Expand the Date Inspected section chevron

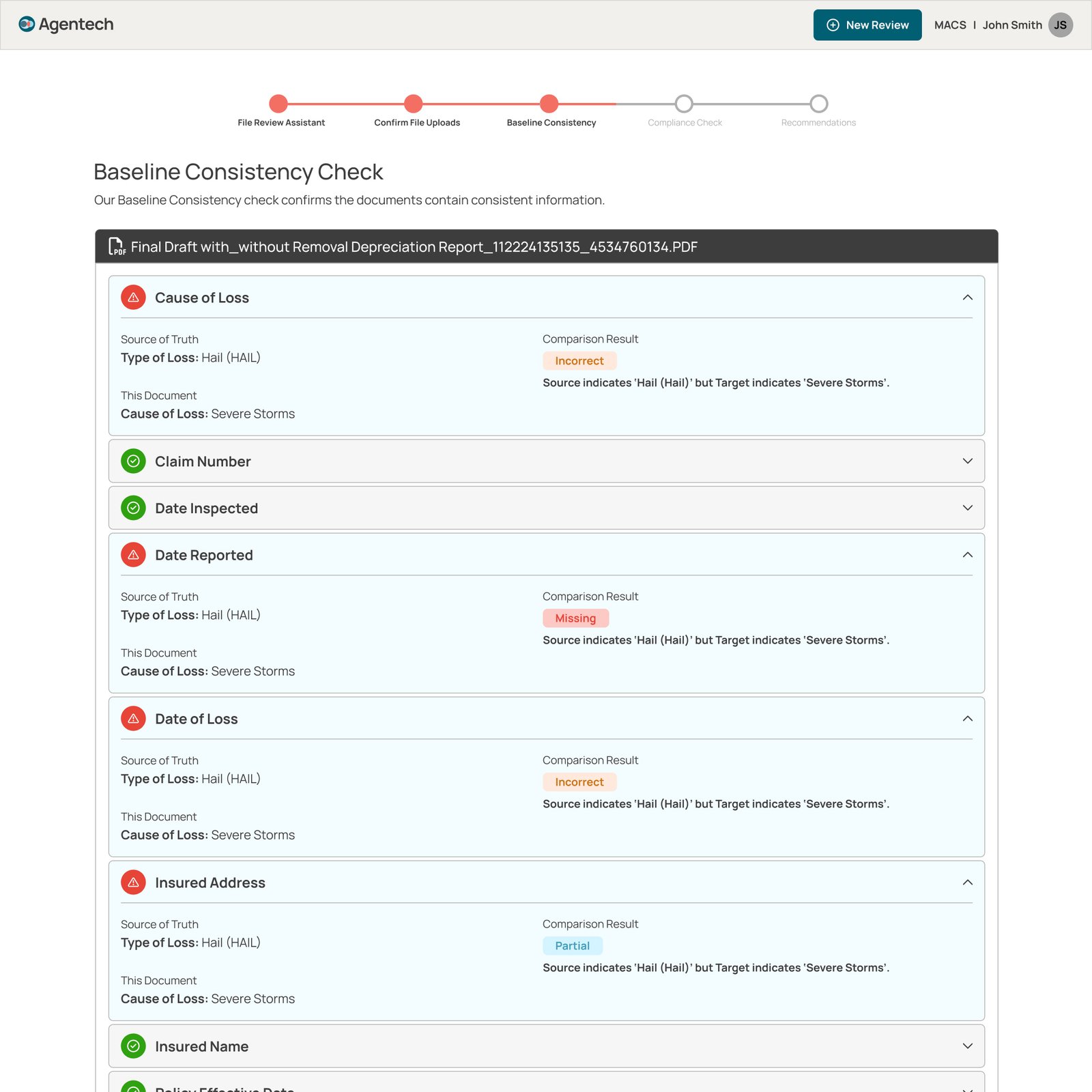(967, 508)
